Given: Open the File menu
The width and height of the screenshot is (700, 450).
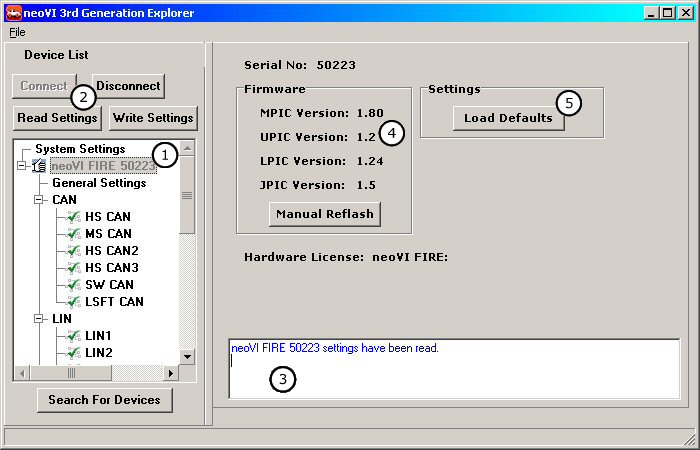Looking at the screenshot, I should (x=17, y=32).
